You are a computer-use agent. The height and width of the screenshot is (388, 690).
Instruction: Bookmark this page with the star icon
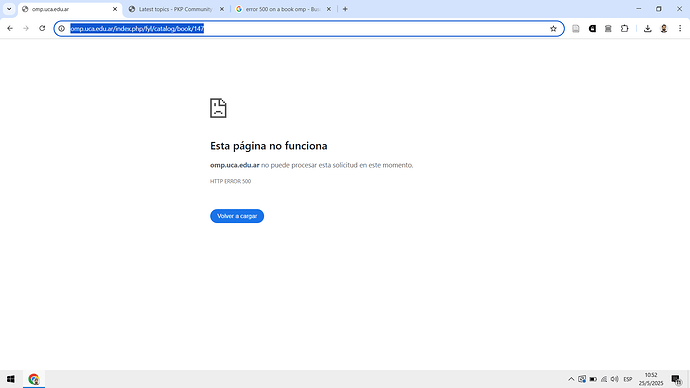(553, 29)
